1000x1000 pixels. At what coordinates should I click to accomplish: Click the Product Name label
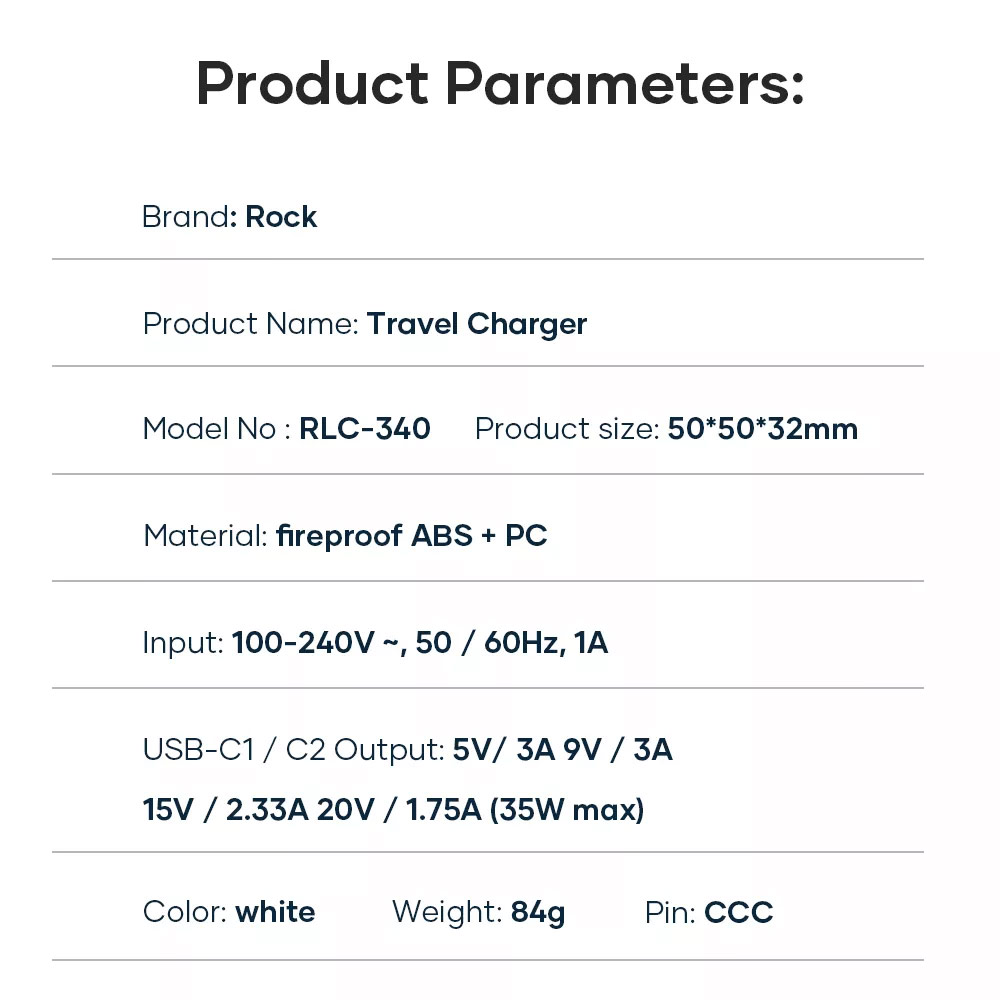250,324
